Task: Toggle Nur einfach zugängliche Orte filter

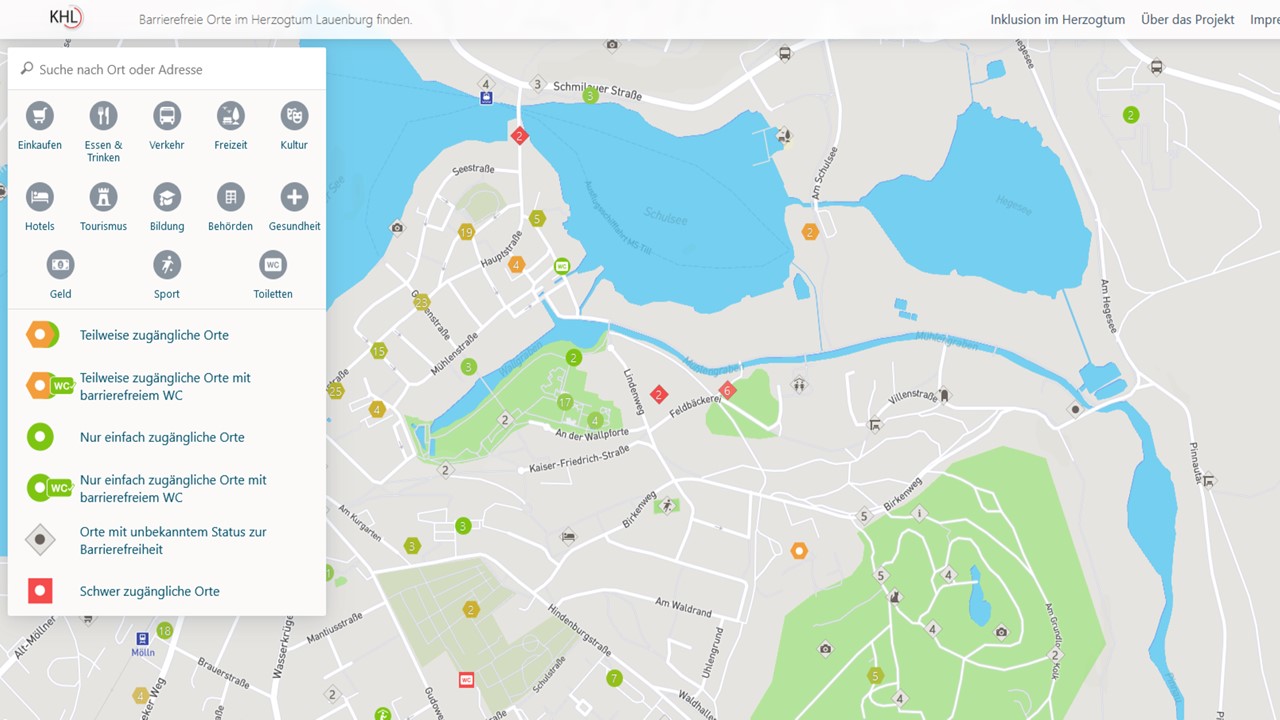Action: click(162, 437)
